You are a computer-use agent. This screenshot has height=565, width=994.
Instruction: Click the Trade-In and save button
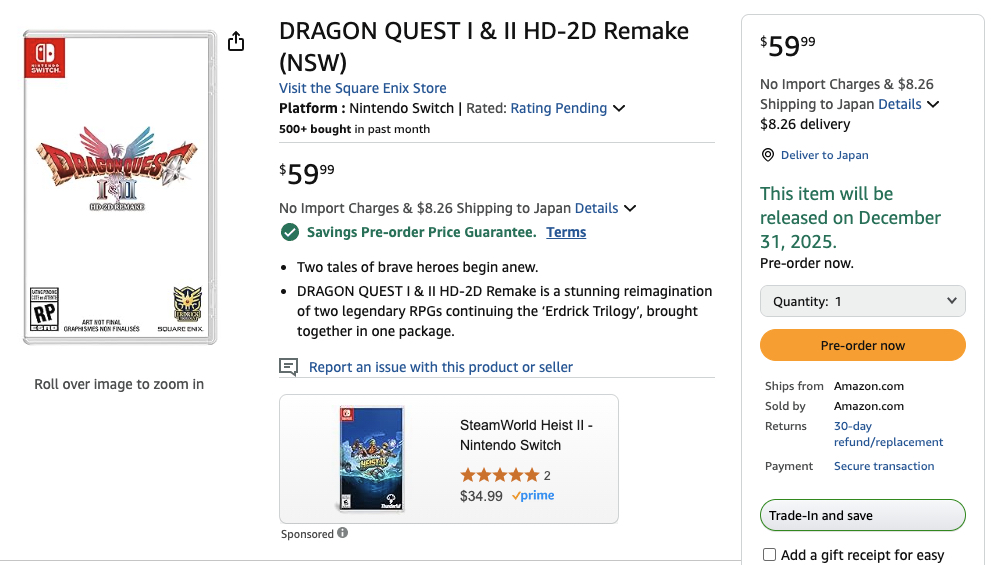(862, 515)
